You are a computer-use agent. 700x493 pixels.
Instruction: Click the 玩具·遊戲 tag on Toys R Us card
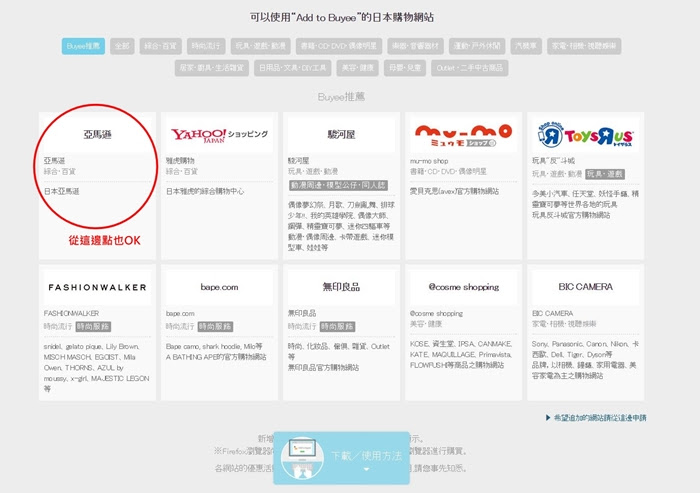click(x=605, y=174)
